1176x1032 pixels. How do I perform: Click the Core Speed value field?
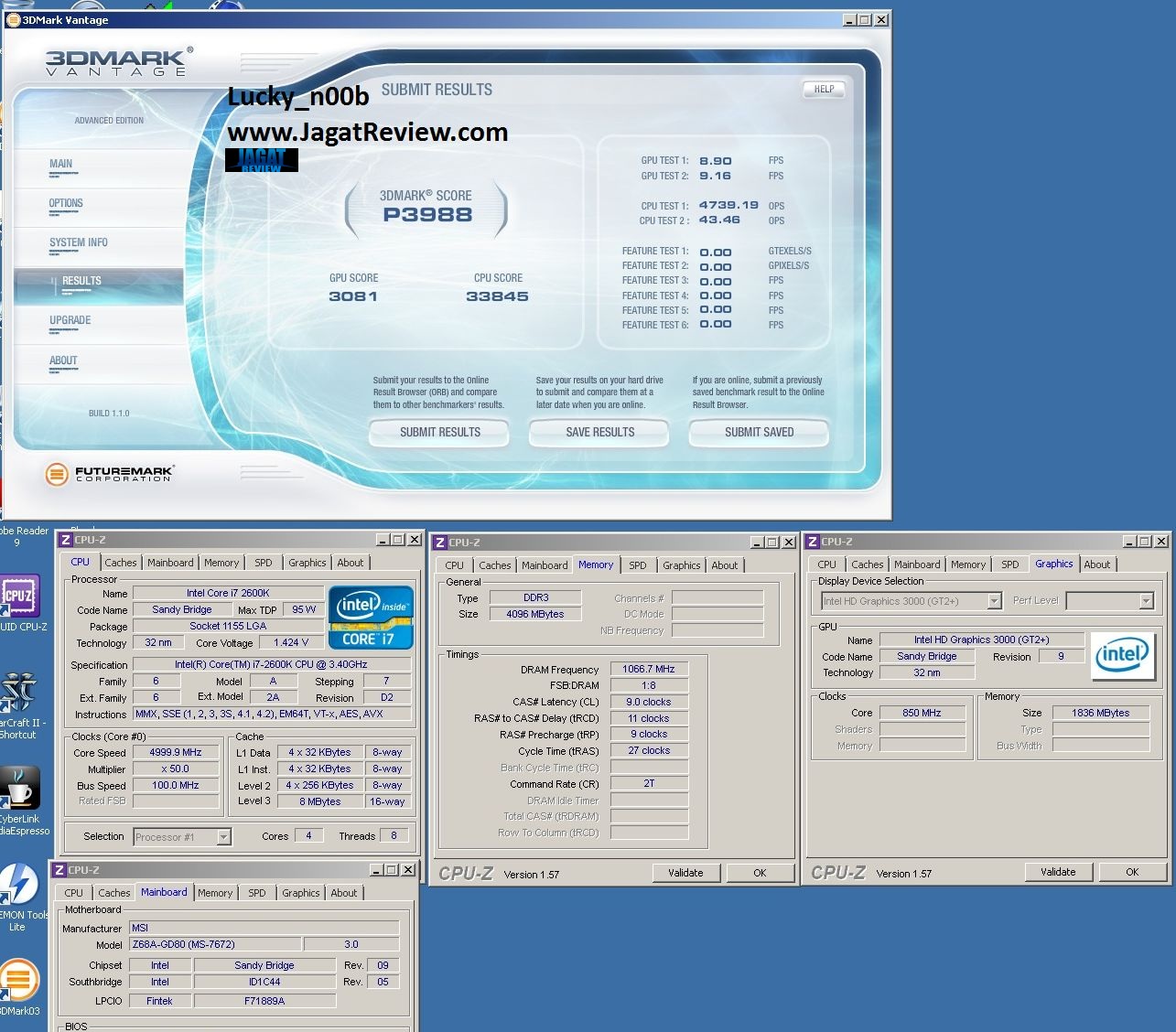click(176, 752)
